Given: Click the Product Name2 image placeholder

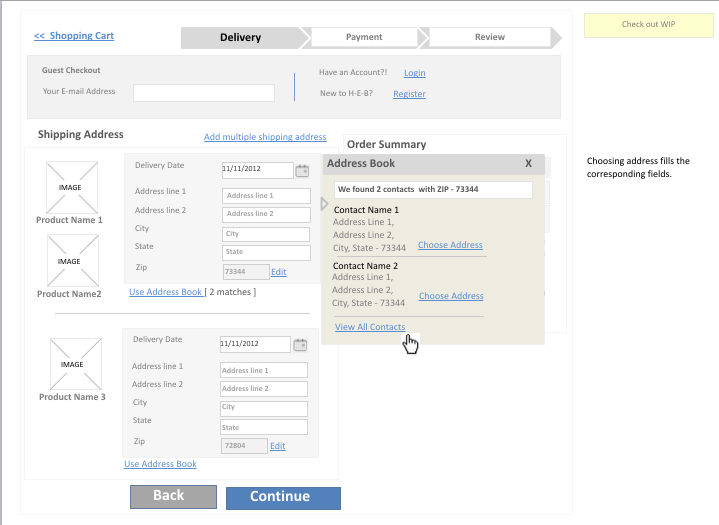Looking at the screenshot, I should point(73,260).
